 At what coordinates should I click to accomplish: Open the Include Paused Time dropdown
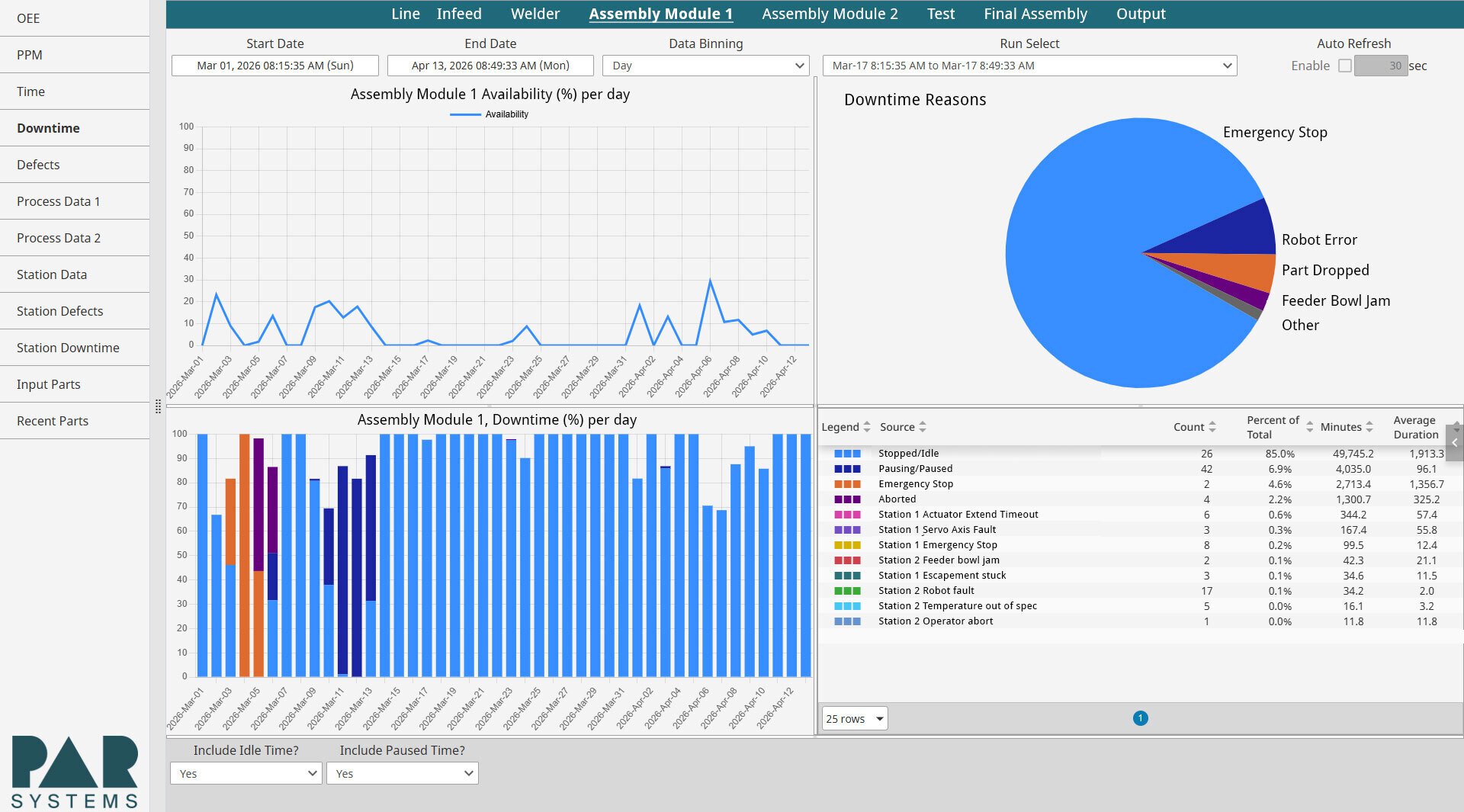[402, 773]
